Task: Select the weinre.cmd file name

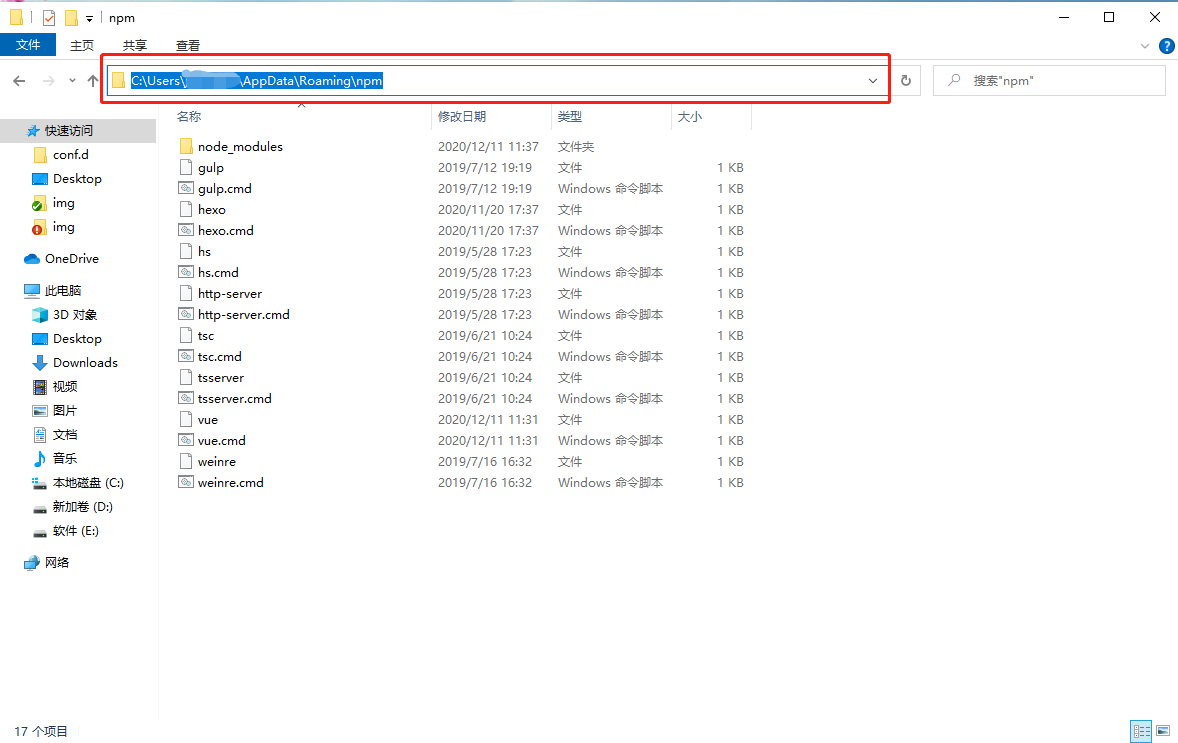Action: coord(231,483)
